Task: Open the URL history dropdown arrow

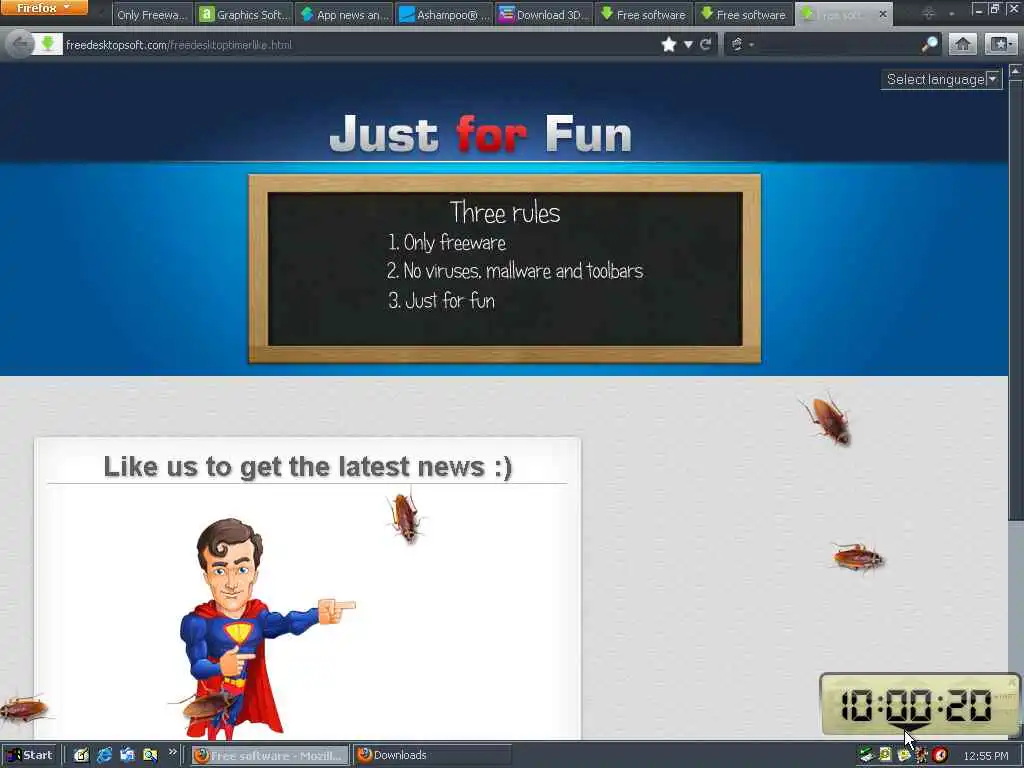Action: pyautogui.click(x=688, y=44)
